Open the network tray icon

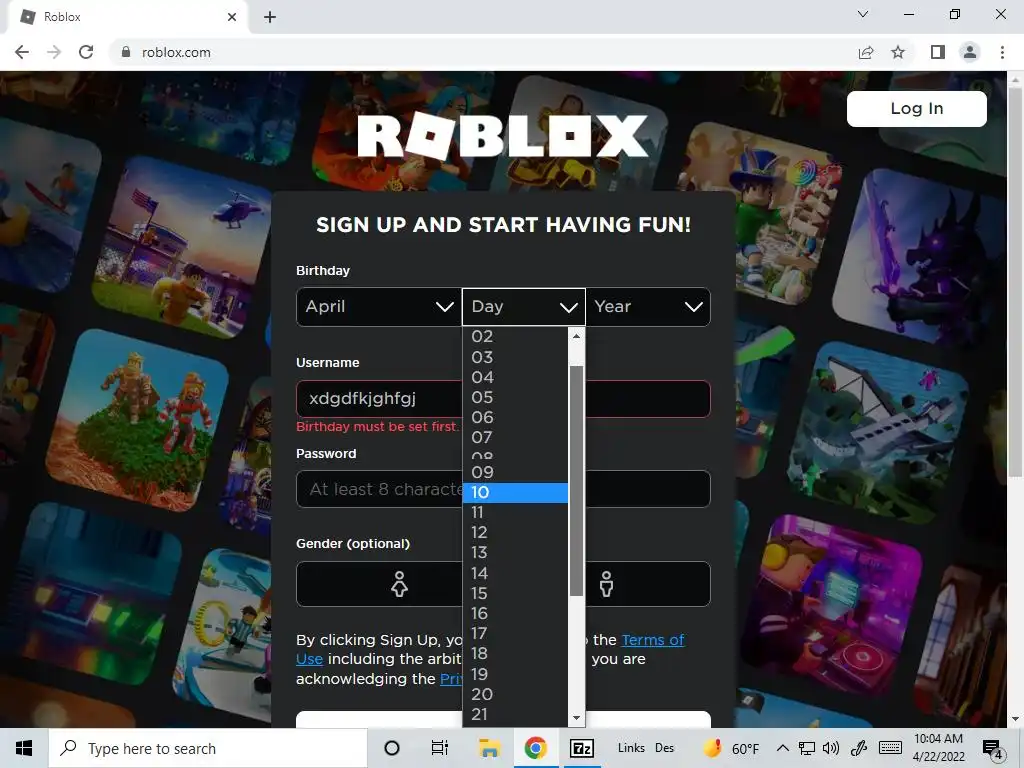point(807,748)
